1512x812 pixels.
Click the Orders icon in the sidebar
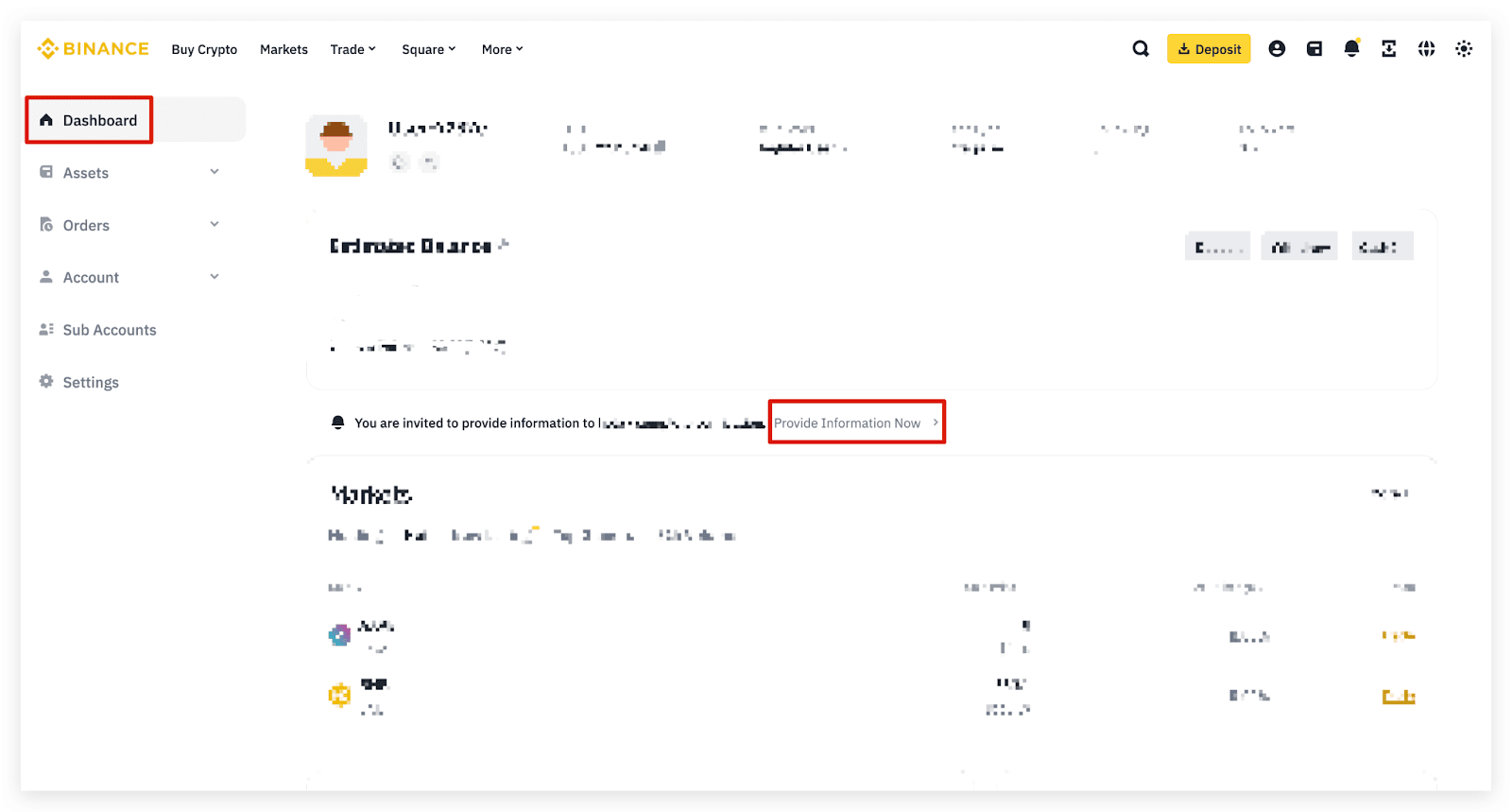click(46, 224)
